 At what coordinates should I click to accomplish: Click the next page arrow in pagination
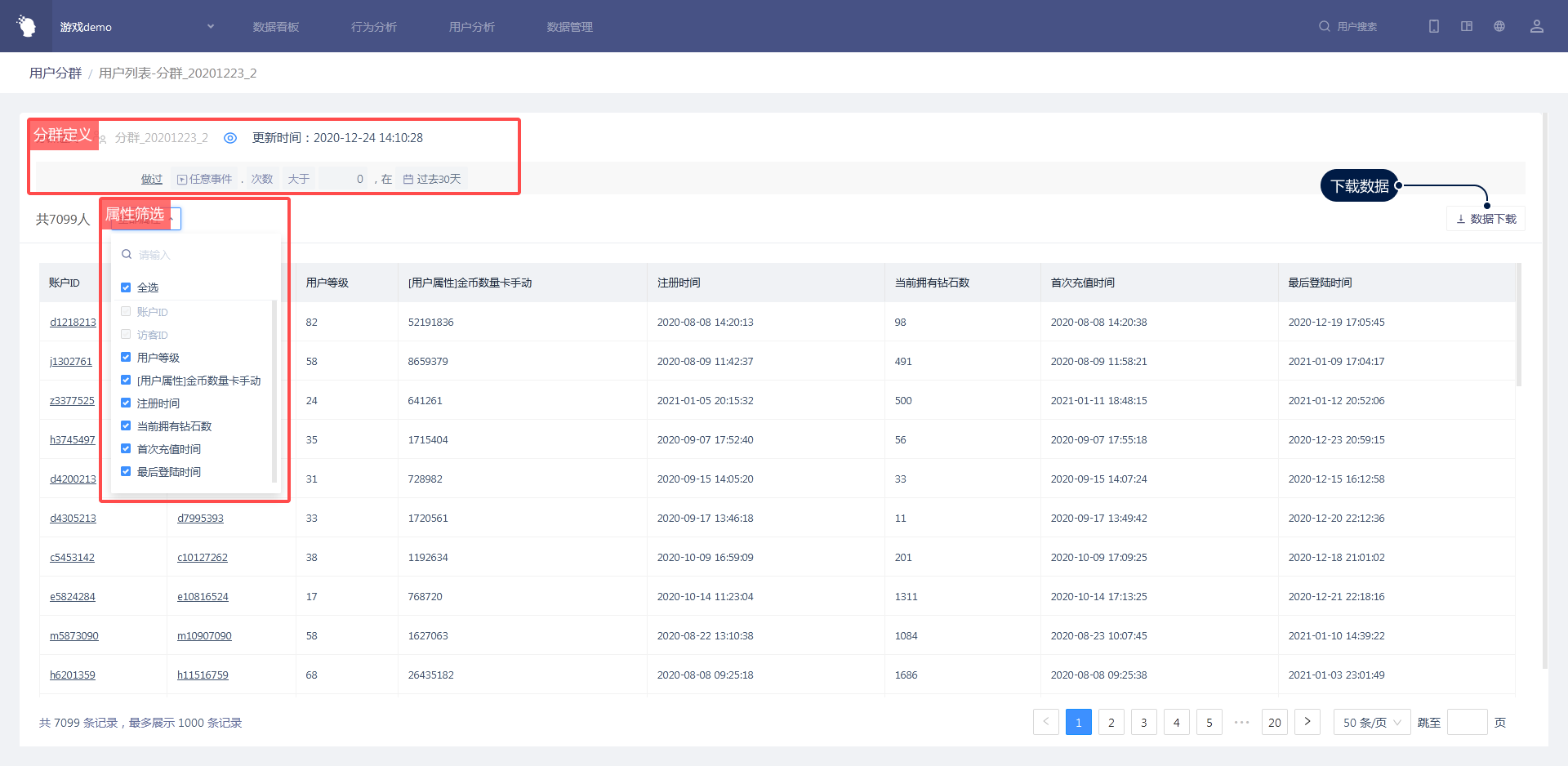[x=1307, y=722]
